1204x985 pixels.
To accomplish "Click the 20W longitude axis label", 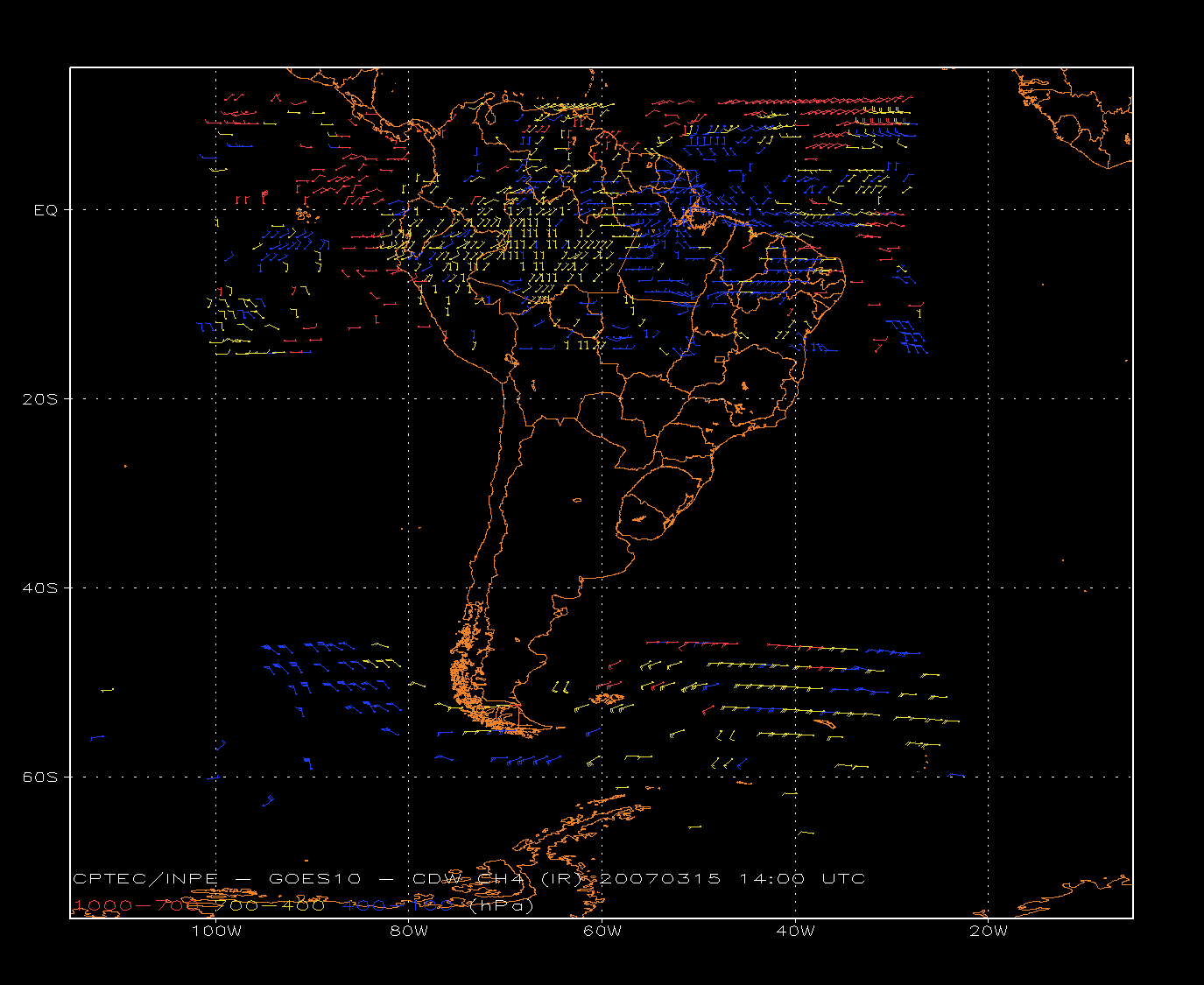I will pos(988,931).
